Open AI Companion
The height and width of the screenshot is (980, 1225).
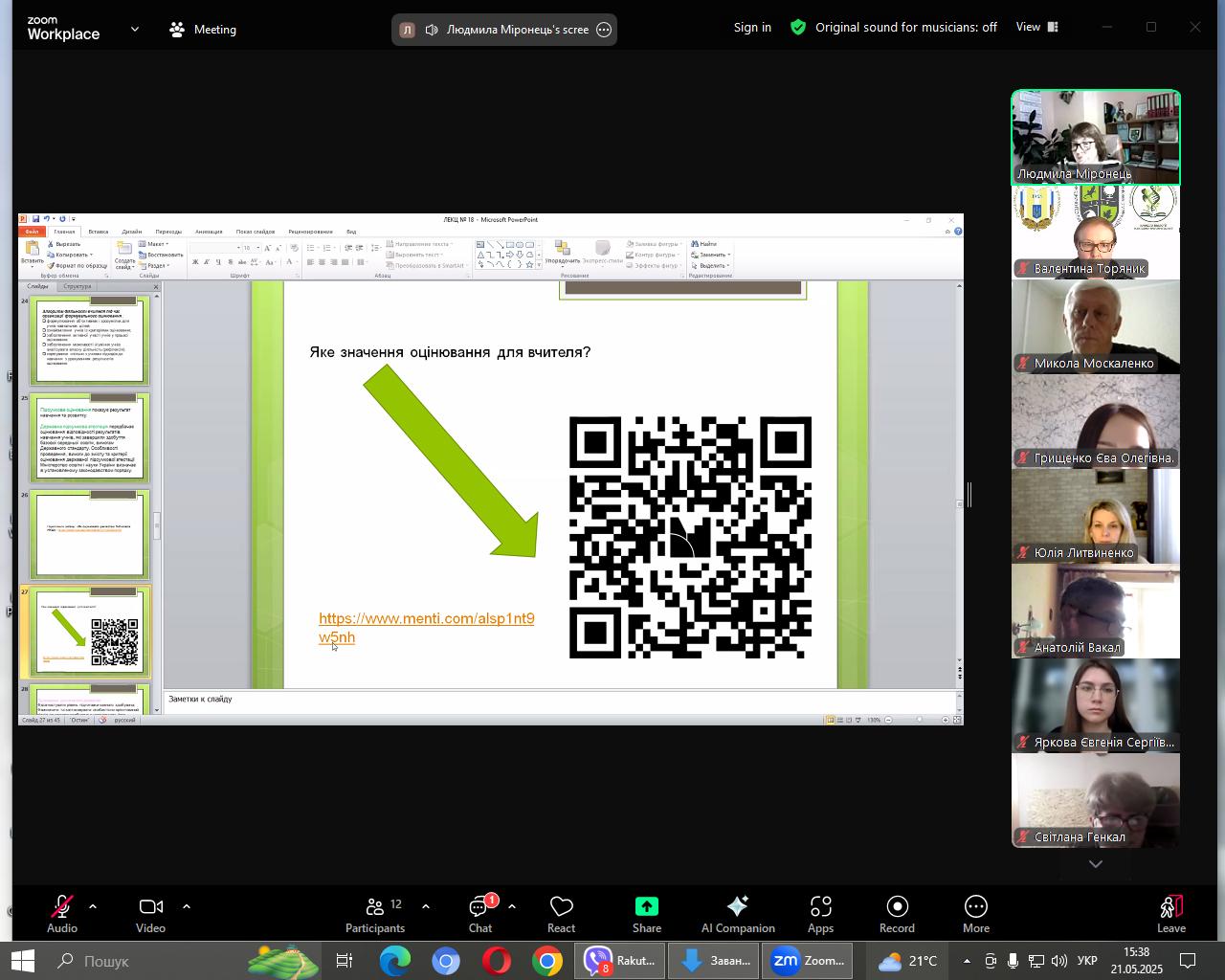pyautogui.click(x=738, y=914)
